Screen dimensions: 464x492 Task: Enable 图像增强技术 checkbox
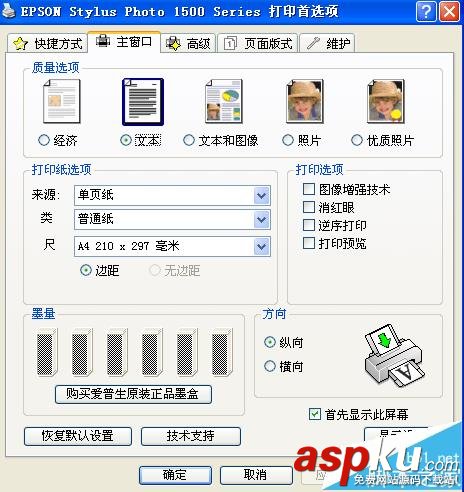point(309,189)
